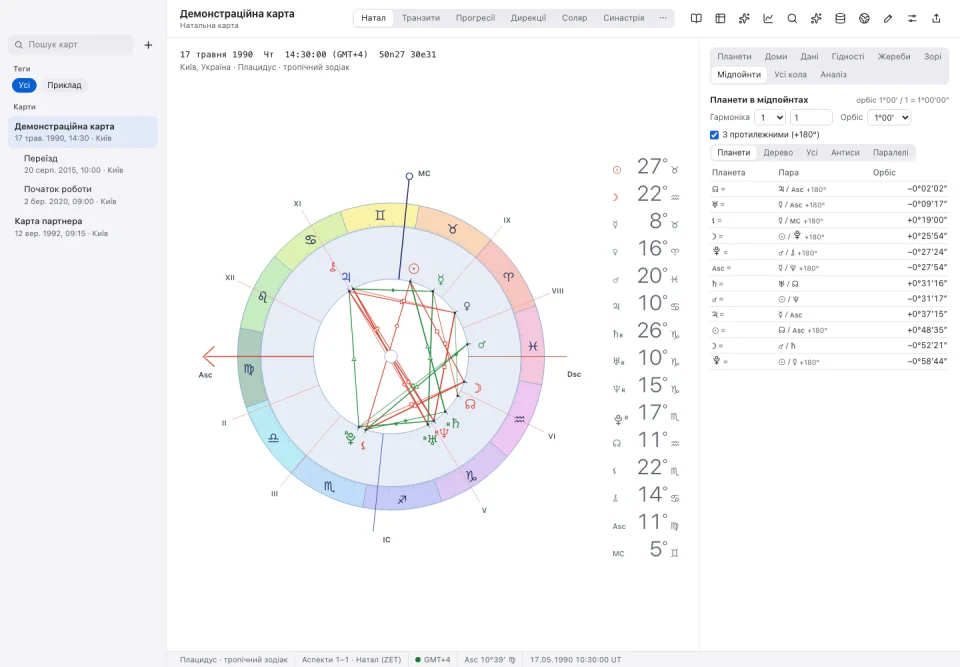Click 'Аспекти 1–1 · Натал (ZET)' in status bar

tap(351, 660)
